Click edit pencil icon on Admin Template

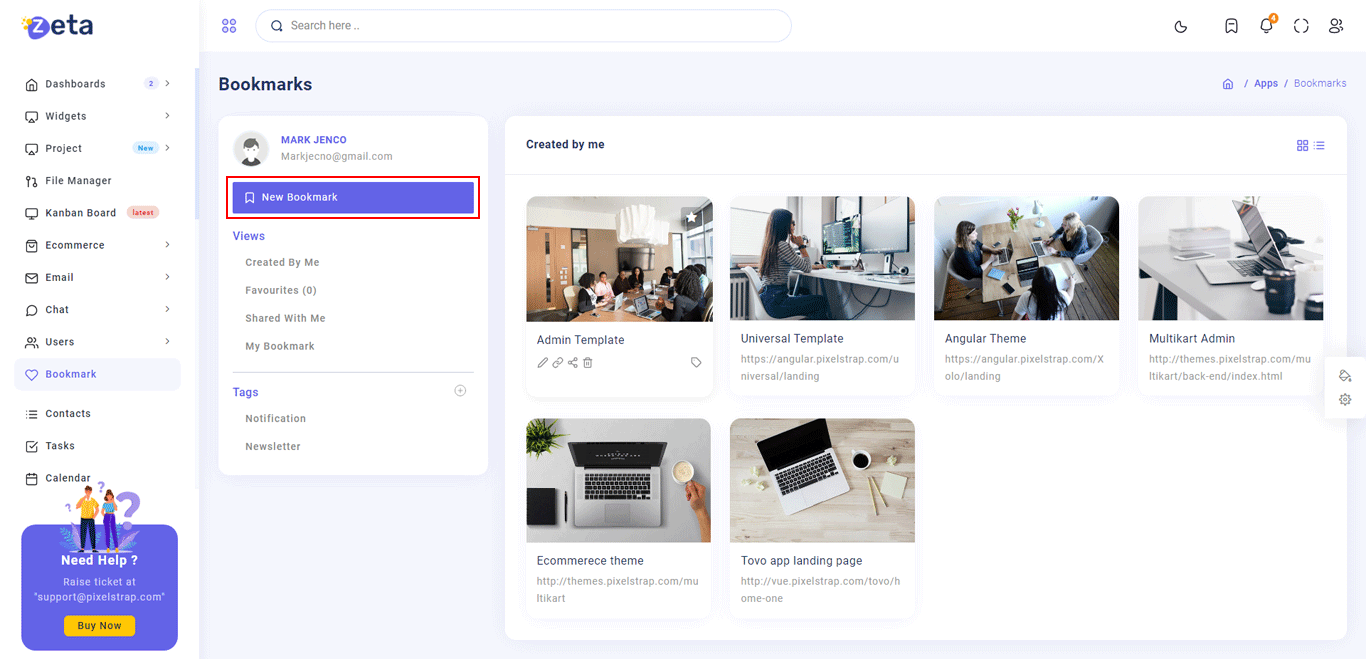[543, 363]
